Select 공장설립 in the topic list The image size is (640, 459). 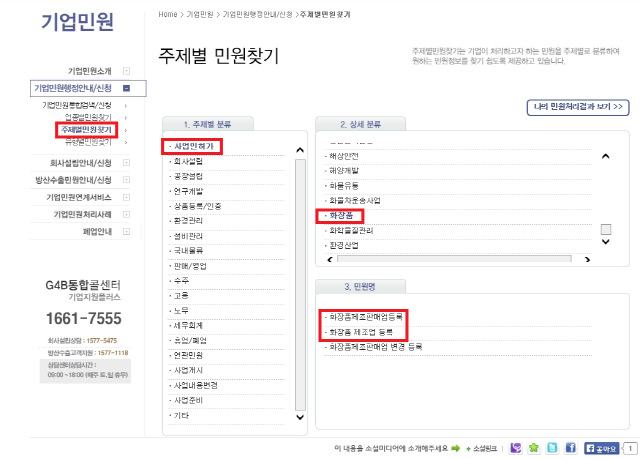(188, 176)
